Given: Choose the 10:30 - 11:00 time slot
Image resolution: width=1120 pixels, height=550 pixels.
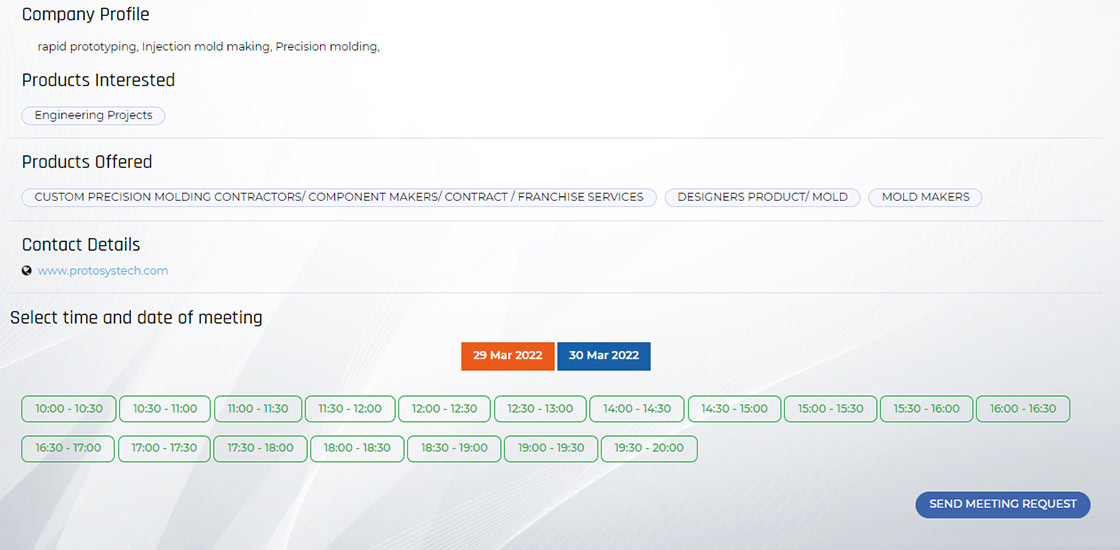Looking at the screenshot, I should [165, 409].
